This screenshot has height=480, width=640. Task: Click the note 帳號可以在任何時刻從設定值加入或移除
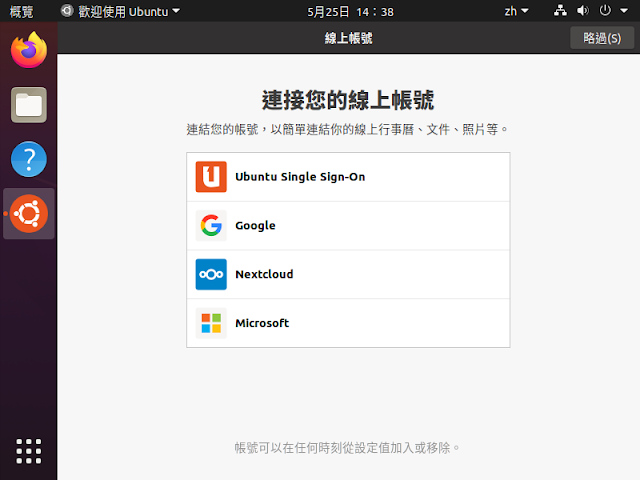pos(347,448)
